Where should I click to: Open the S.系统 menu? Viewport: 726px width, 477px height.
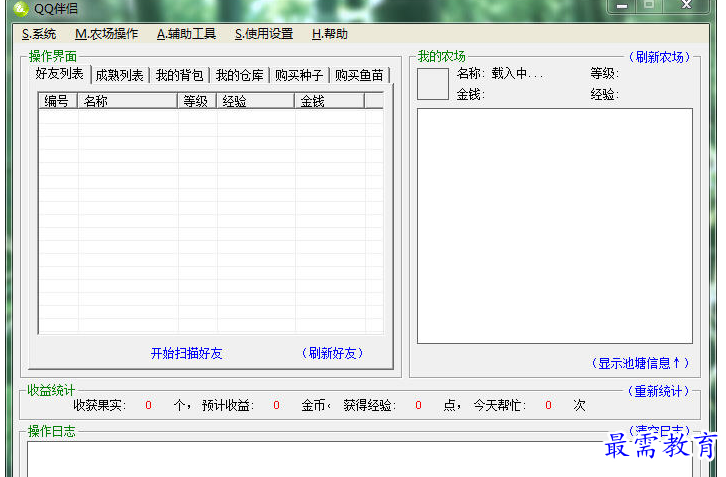point(39,34)
